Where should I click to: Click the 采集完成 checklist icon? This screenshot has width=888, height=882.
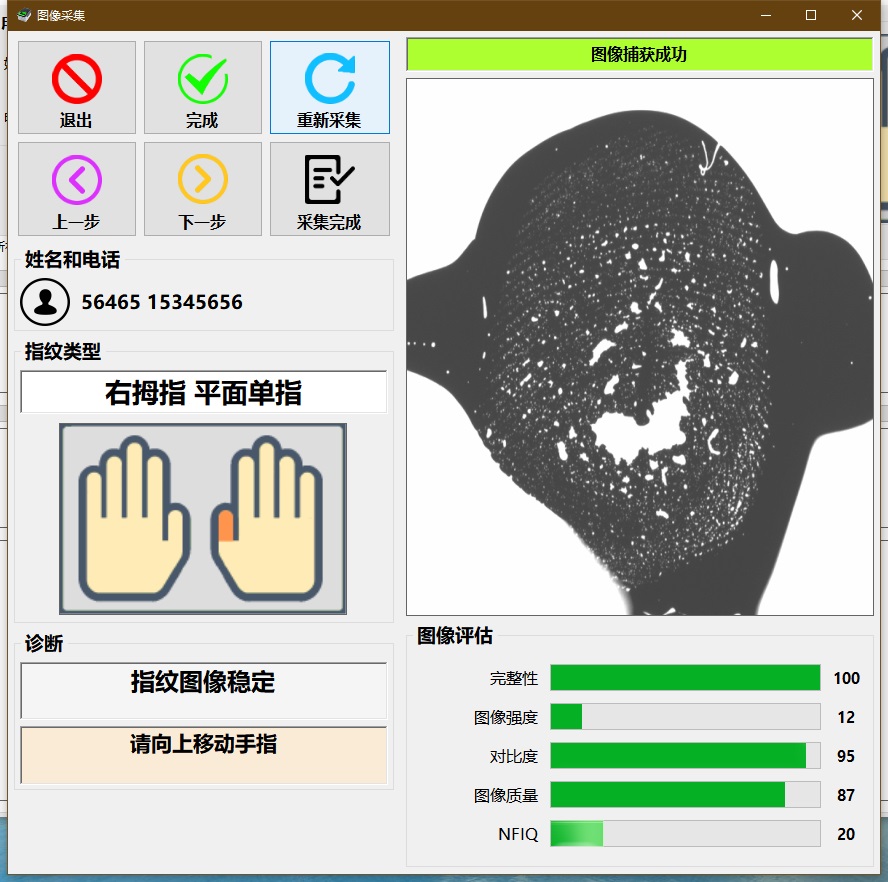[x=329, y=180]
